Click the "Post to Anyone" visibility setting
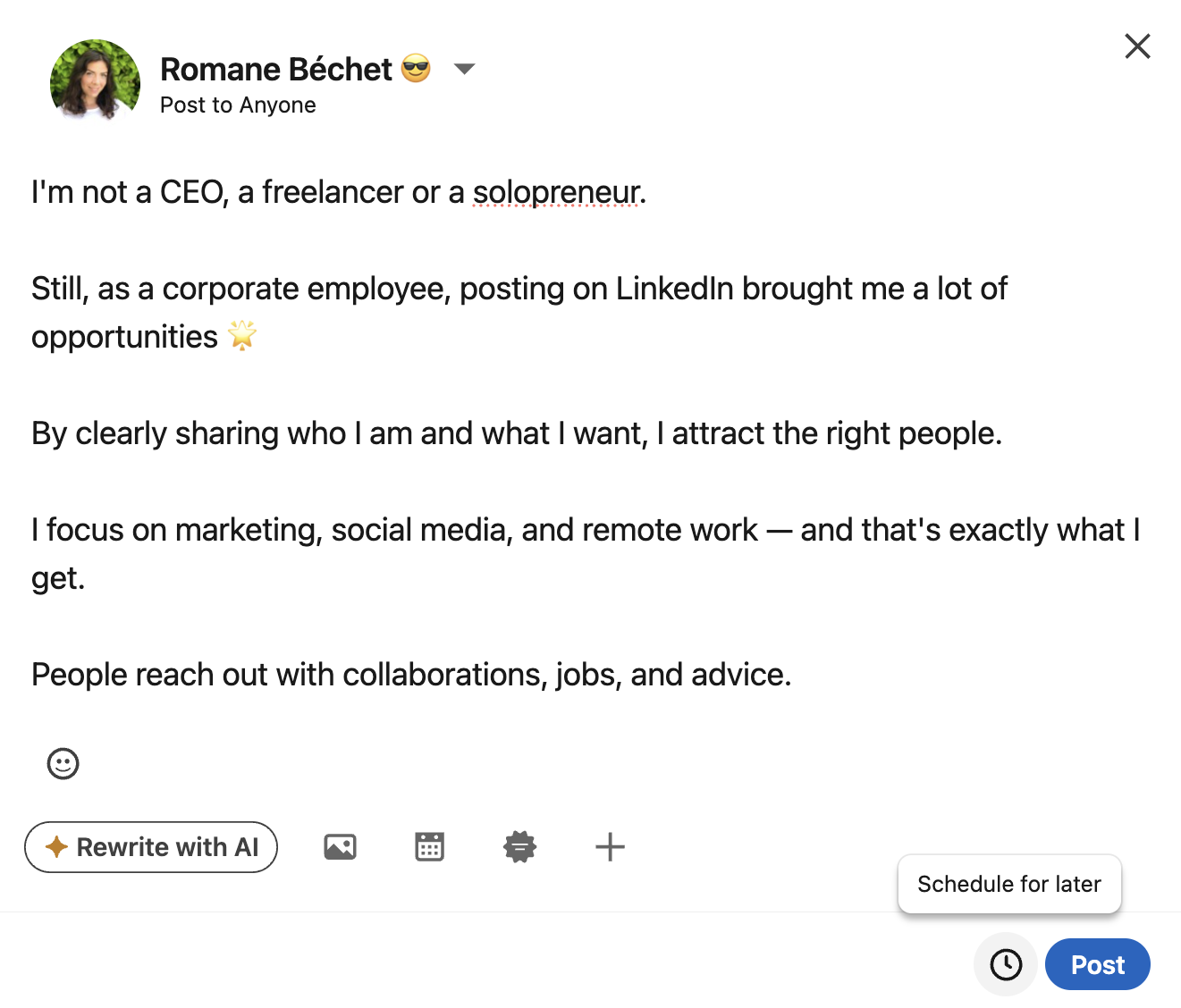The width and height of the screenshot is (1181, 1008). tap(238, 105)
